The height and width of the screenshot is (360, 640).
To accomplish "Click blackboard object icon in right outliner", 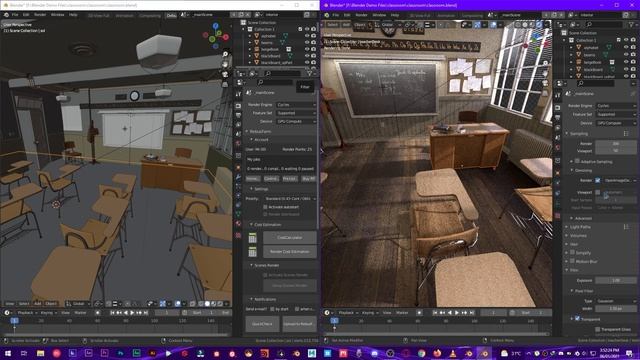I will [578, 69].
